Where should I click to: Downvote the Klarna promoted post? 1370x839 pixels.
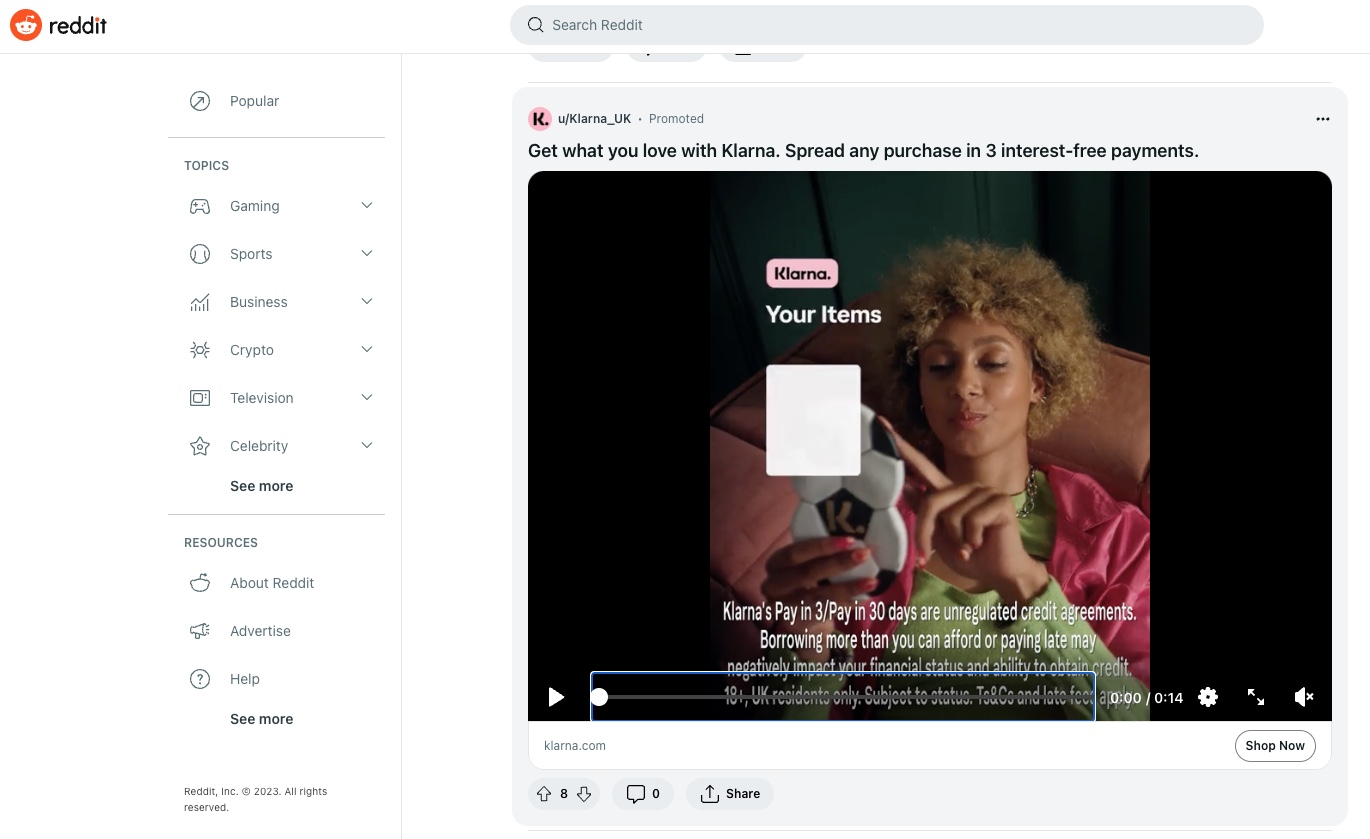[x=585, y=793]
